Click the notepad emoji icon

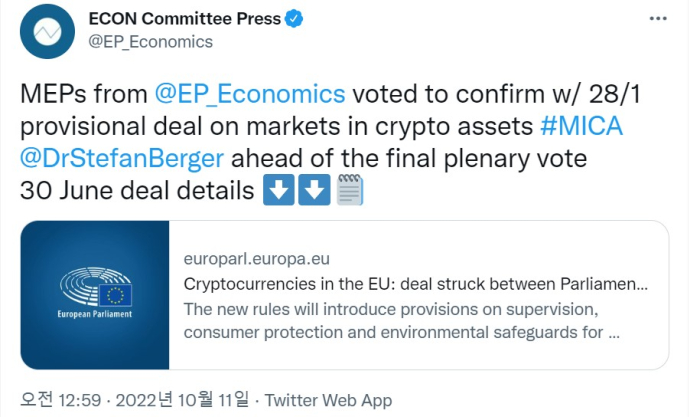point(350,190)
